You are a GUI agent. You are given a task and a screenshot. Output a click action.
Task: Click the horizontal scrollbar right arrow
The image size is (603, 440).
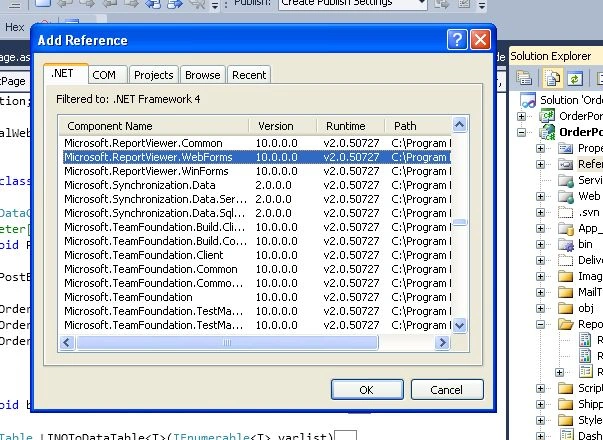coord(442,342)
